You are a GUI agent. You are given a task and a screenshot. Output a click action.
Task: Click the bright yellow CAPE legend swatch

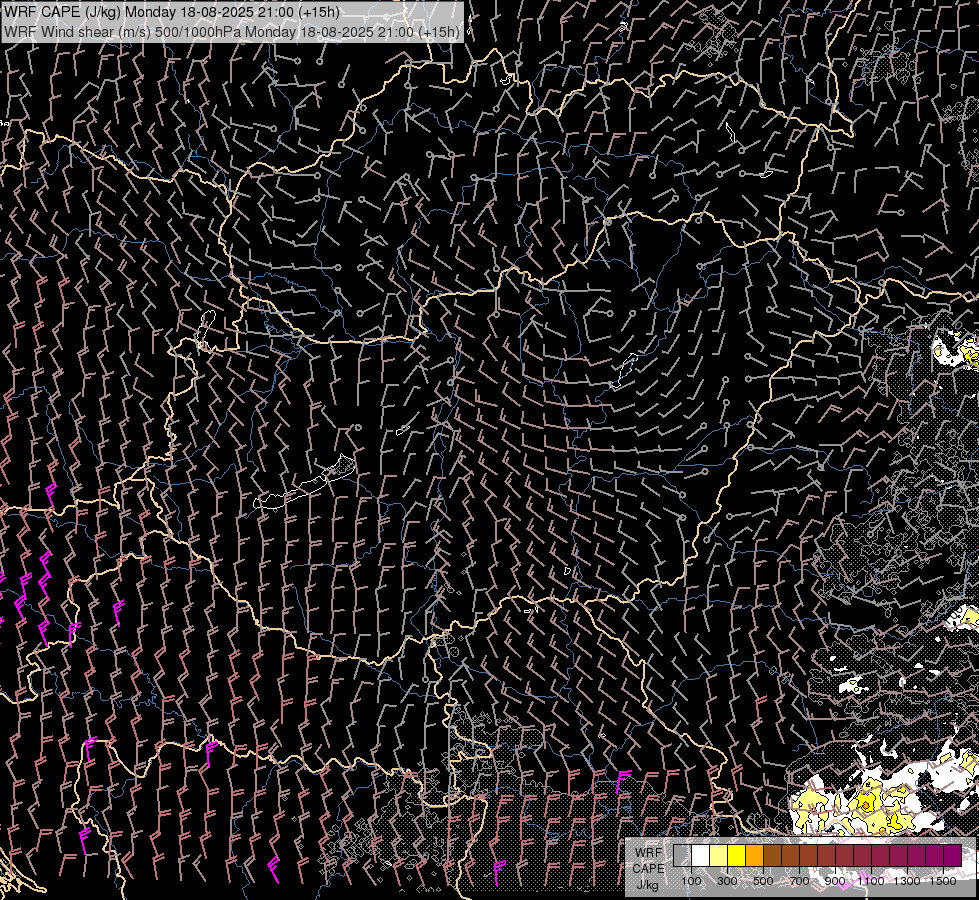(x=737, y=855)
